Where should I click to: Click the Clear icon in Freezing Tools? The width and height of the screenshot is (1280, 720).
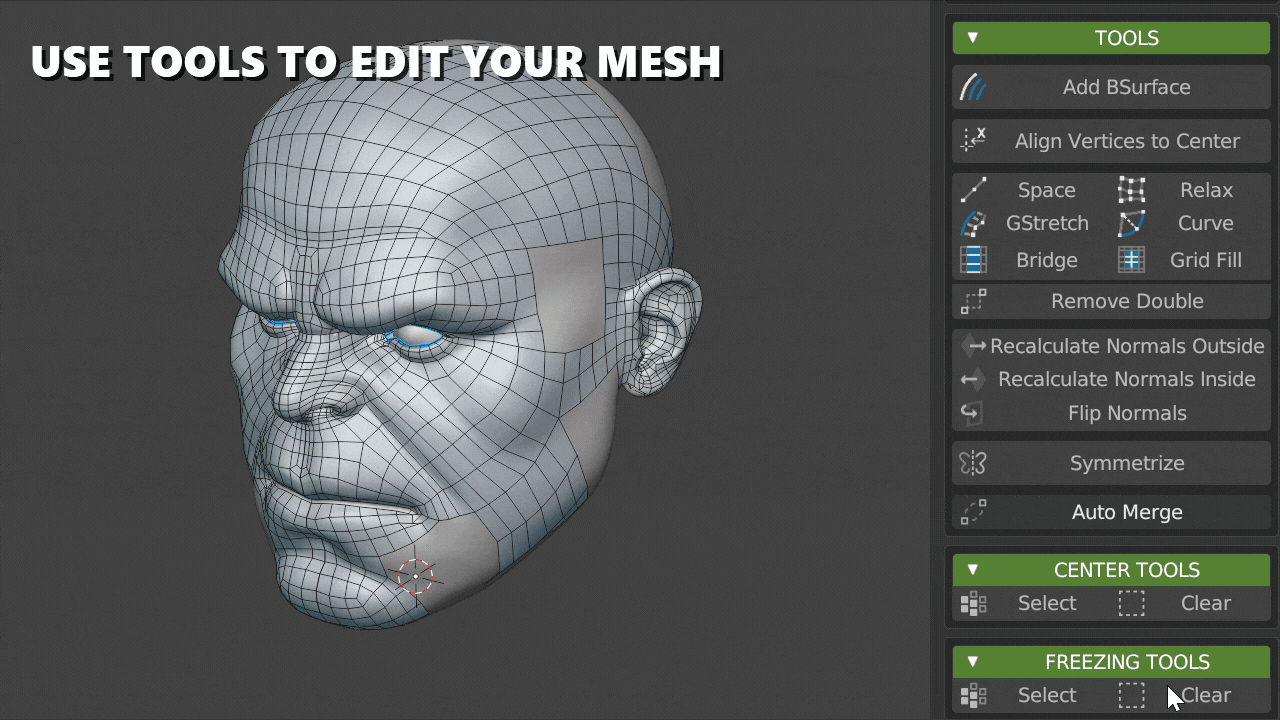pyautogui.click(x=1131, y=695)
